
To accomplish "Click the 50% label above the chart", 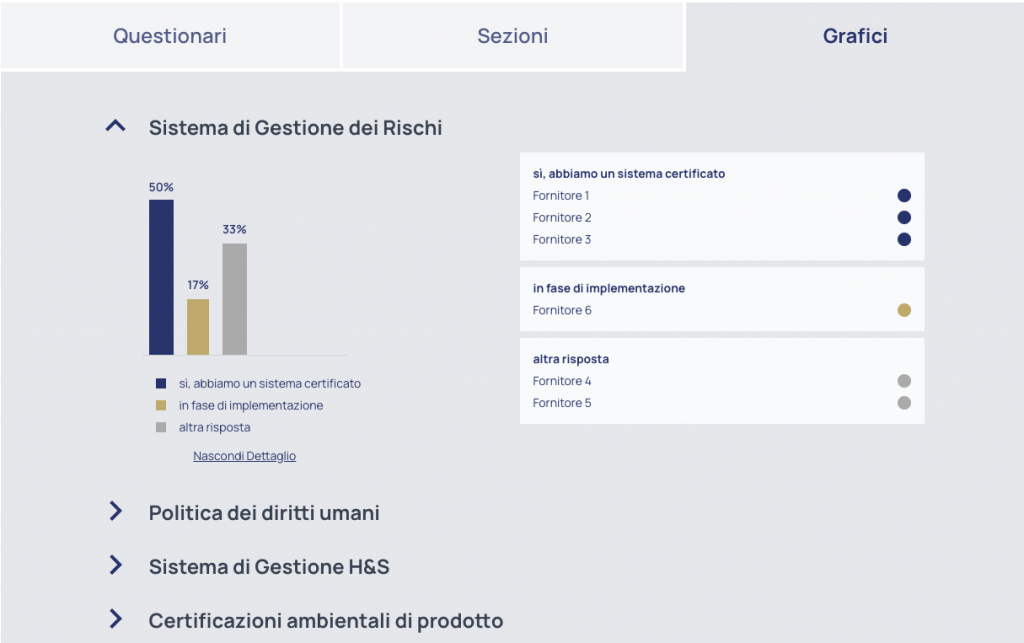I will pos(161,187).
